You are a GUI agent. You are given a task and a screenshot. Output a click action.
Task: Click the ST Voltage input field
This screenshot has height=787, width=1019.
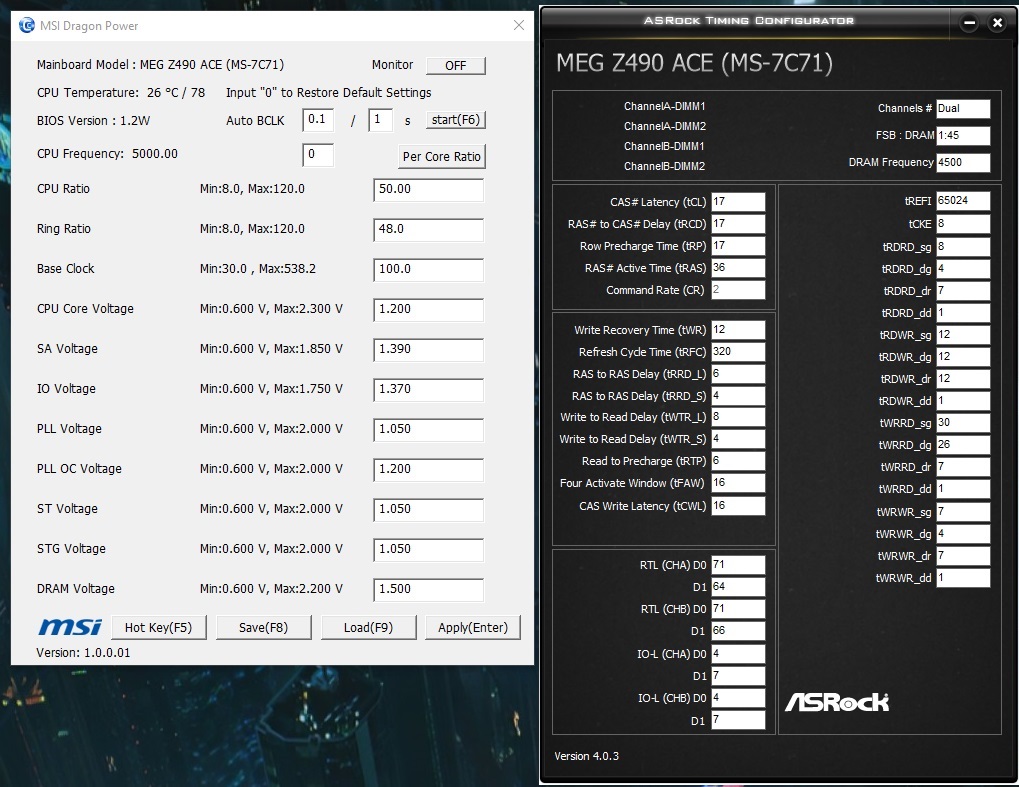(x=429, y=510)
